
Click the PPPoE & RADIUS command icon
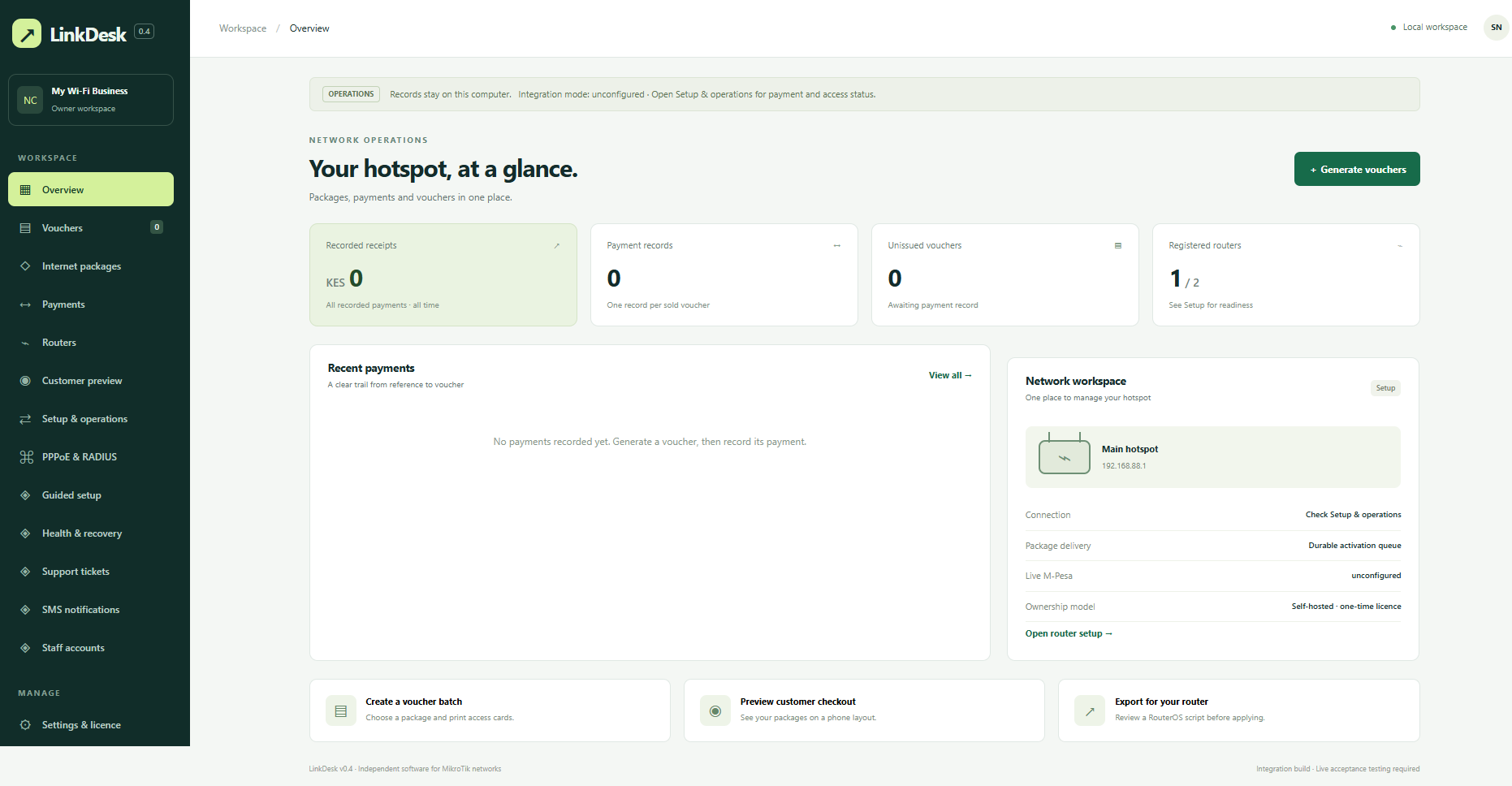tap(26, 457)
